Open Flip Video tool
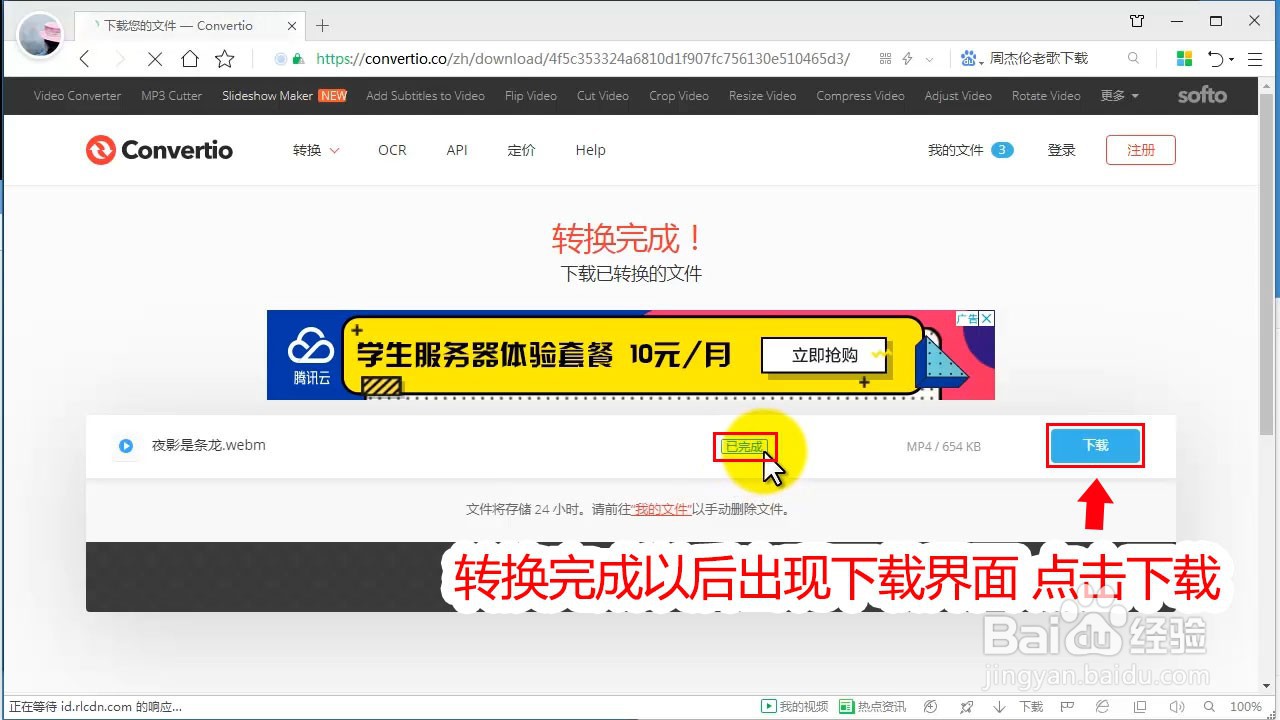This screenshot has height=720, width=1280. (x=531, y=96)
